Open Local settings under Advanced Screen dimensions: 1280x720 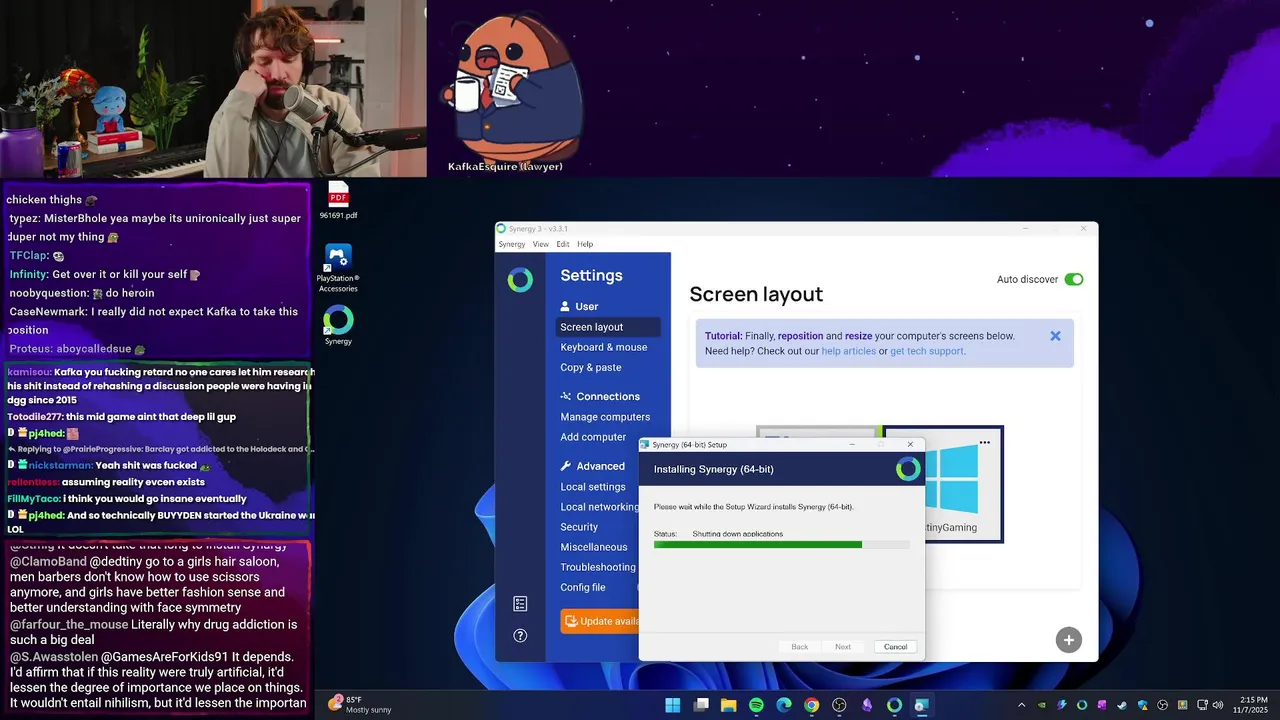(x=593, y=487)
